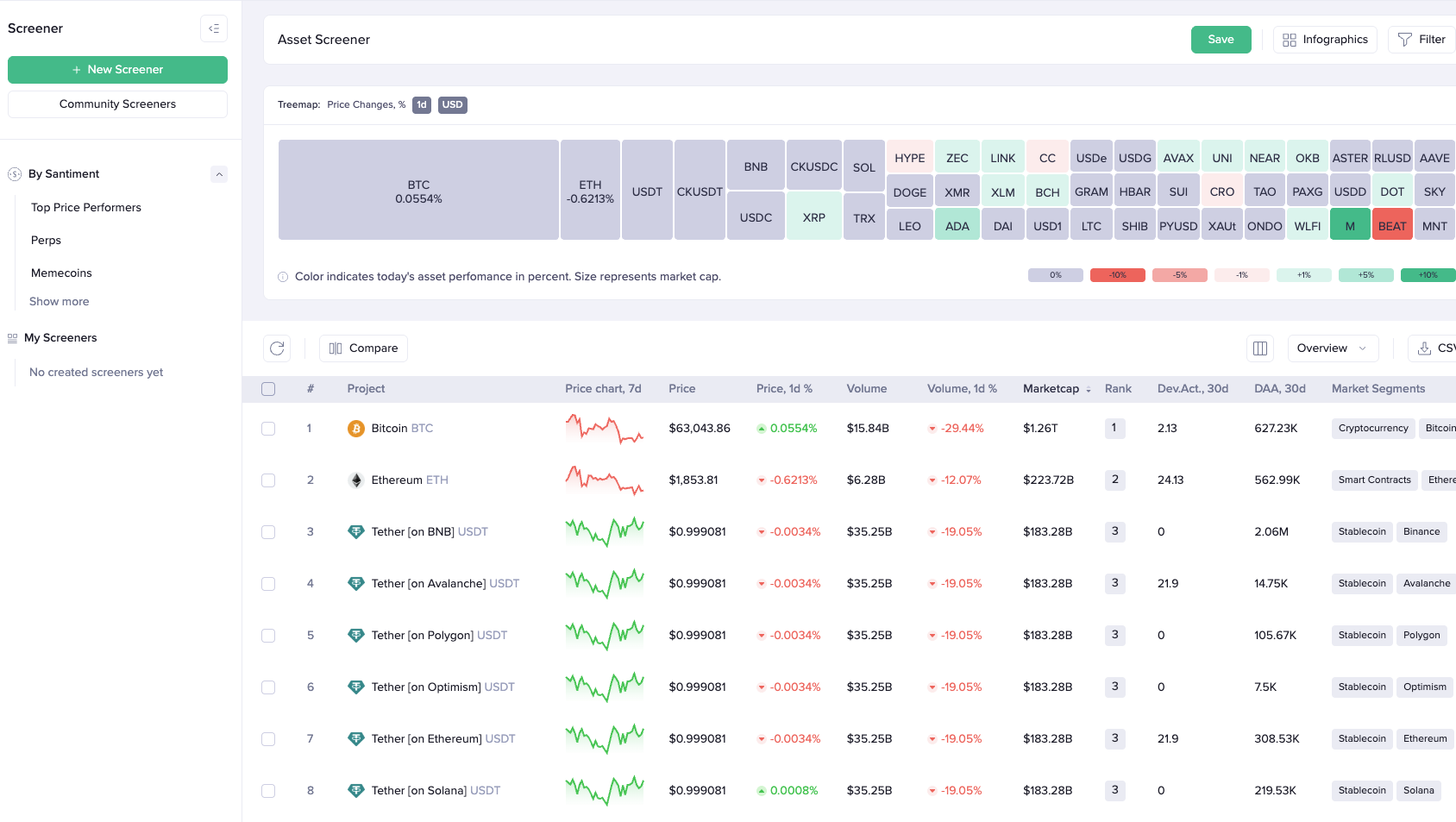Click the green M treemap tile
The height and width of the screenshot is (822, 1456).
coord(1350,224)
